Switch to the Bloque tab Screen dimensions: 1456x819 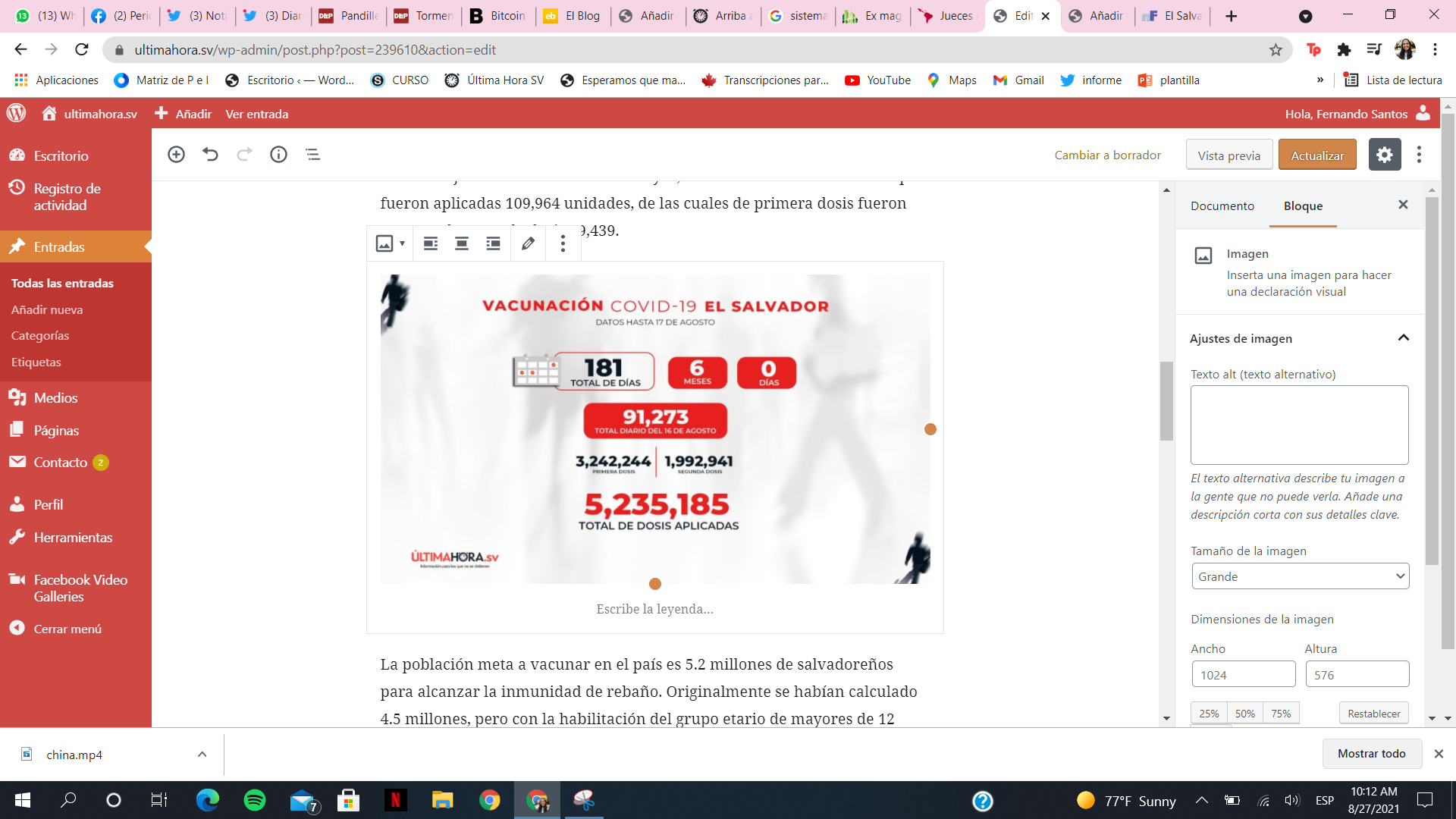[x=1303, y=206]
